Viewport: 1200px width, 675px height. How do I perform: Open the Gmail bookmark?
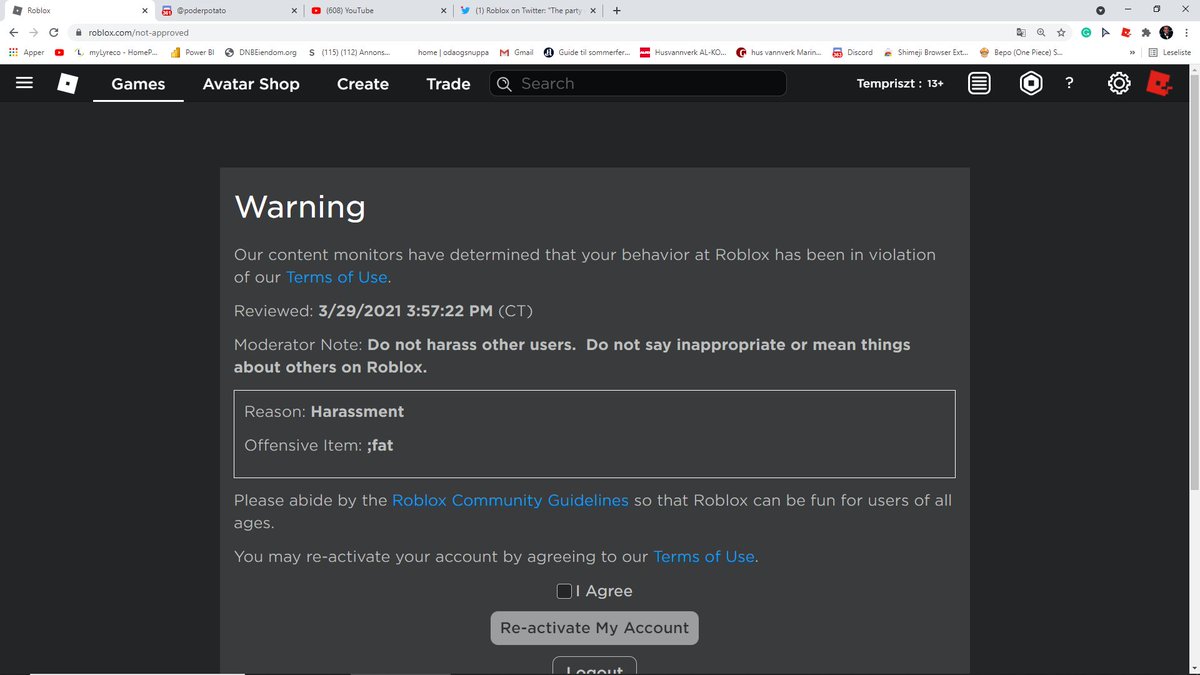tap(517, 52)
